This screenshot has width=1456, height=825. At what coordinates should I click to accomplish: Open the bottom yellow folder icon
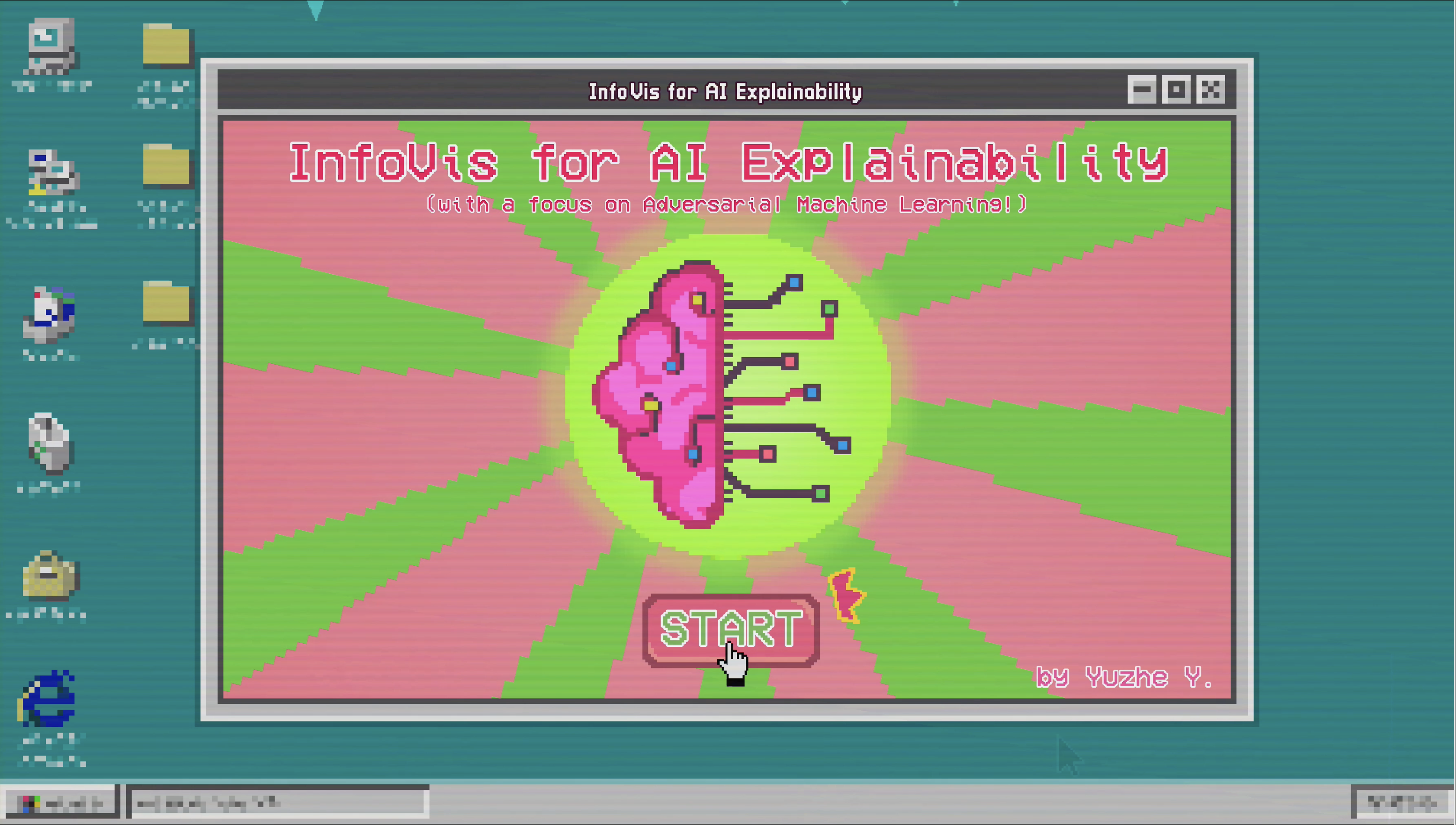click(x=166, y=302)
